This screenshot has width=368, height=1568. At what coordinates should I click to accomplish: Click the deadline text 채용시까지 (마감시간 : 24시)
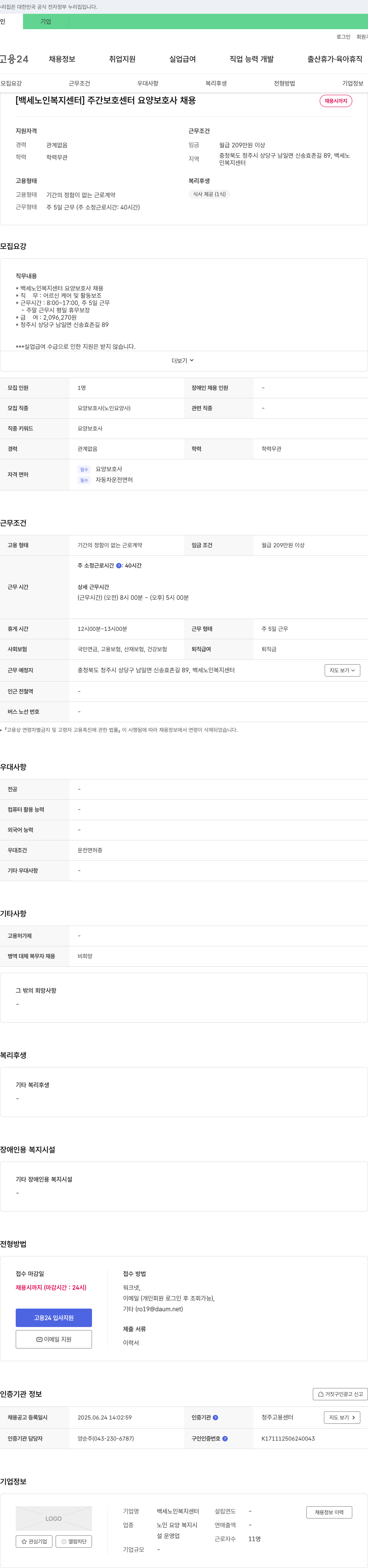point(51,1287)
